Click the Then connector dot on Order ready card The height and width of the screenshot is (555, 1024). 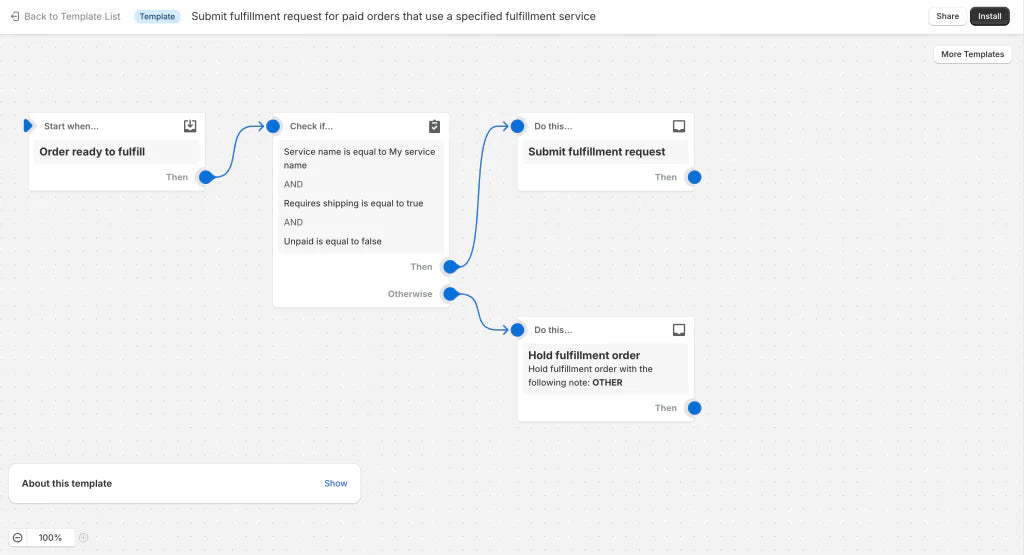[206, 177]
